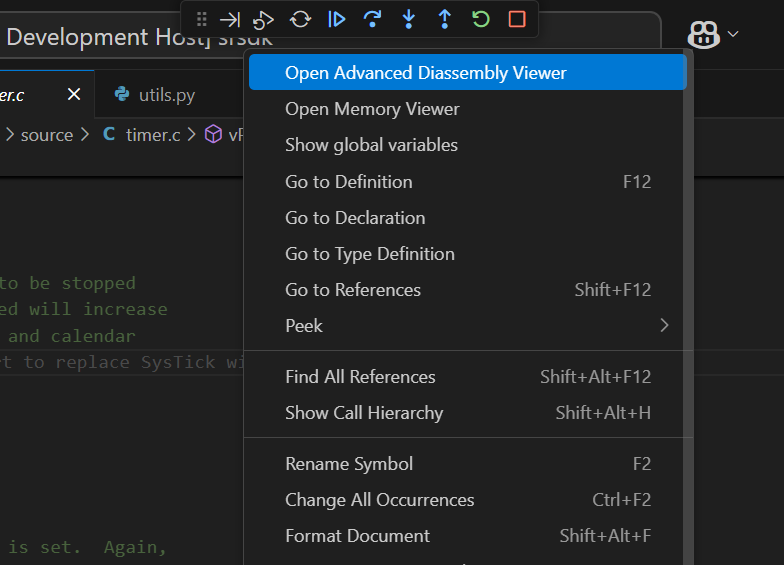Expand the Peek submenu arrow

click(x=664, y=325)
